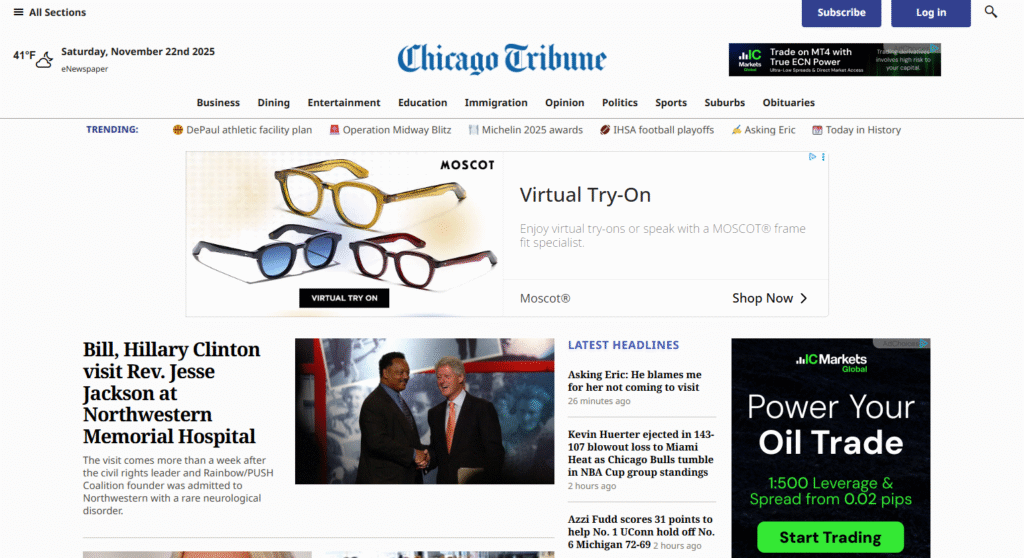
Task: Open IHSA football playoffs trending link
Action: pyautogui.click(x=664, y=129)
